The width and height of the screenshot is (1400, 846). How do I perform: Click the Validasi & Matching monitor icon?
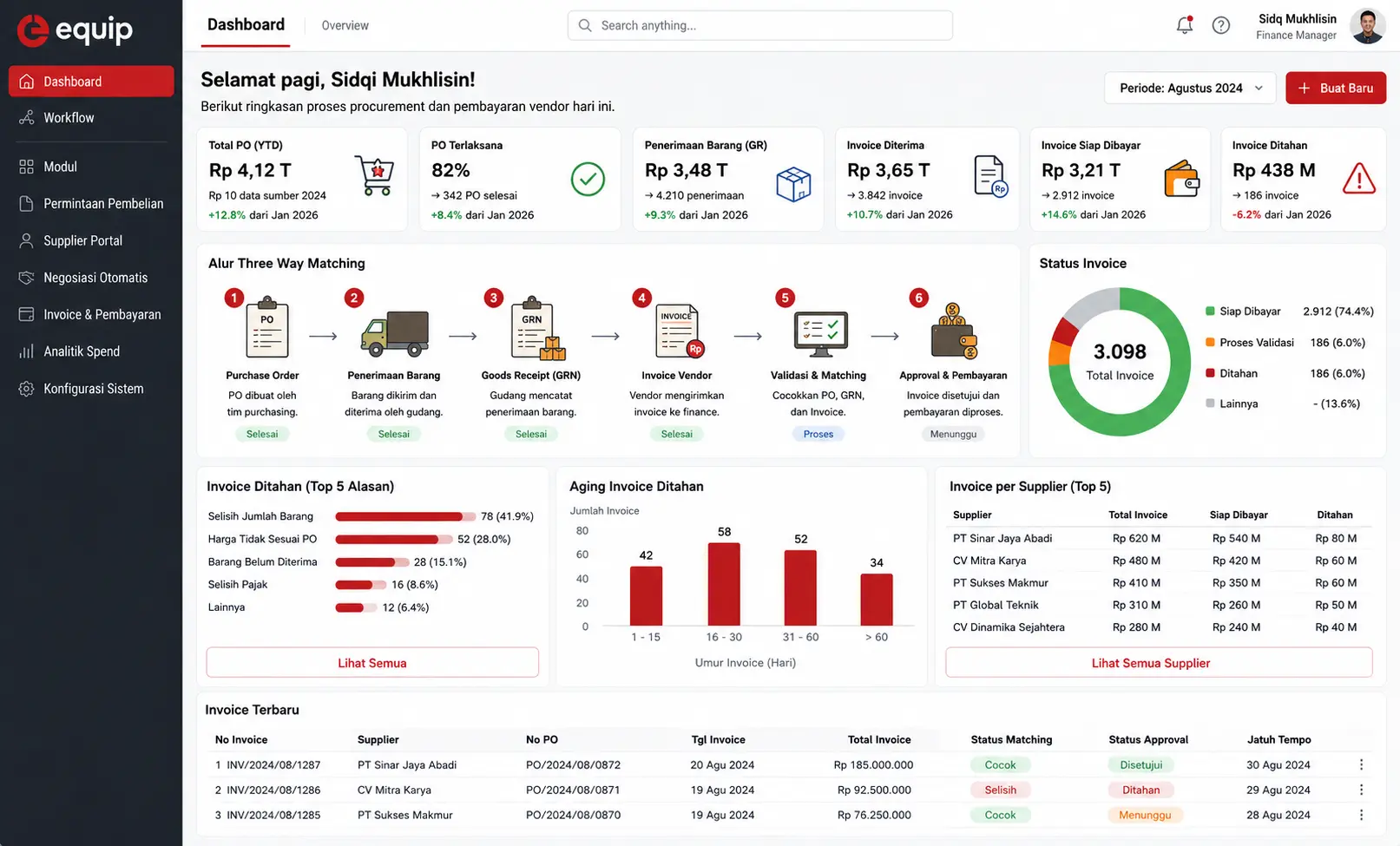coord(821,334)
